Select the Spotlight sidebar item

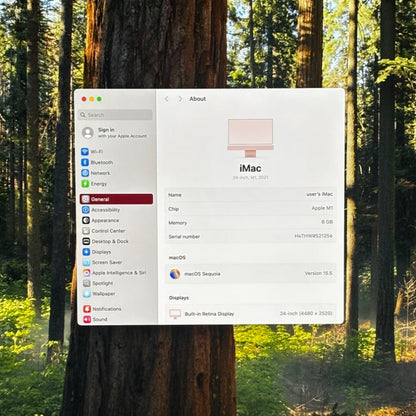pos(98,283)
